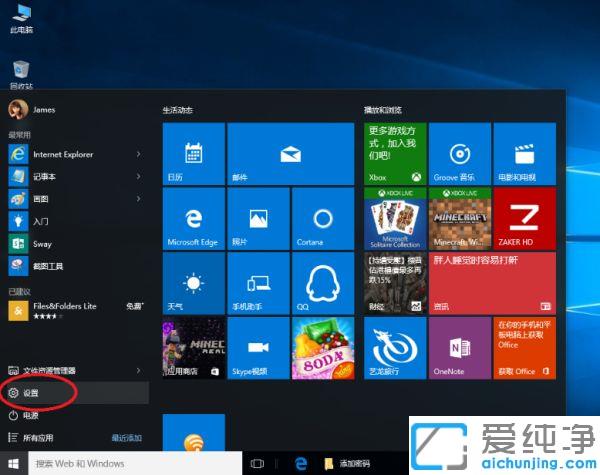
Task: Open the 手机助手 Phone Companion tile
Action: click(x=258, y=283)
